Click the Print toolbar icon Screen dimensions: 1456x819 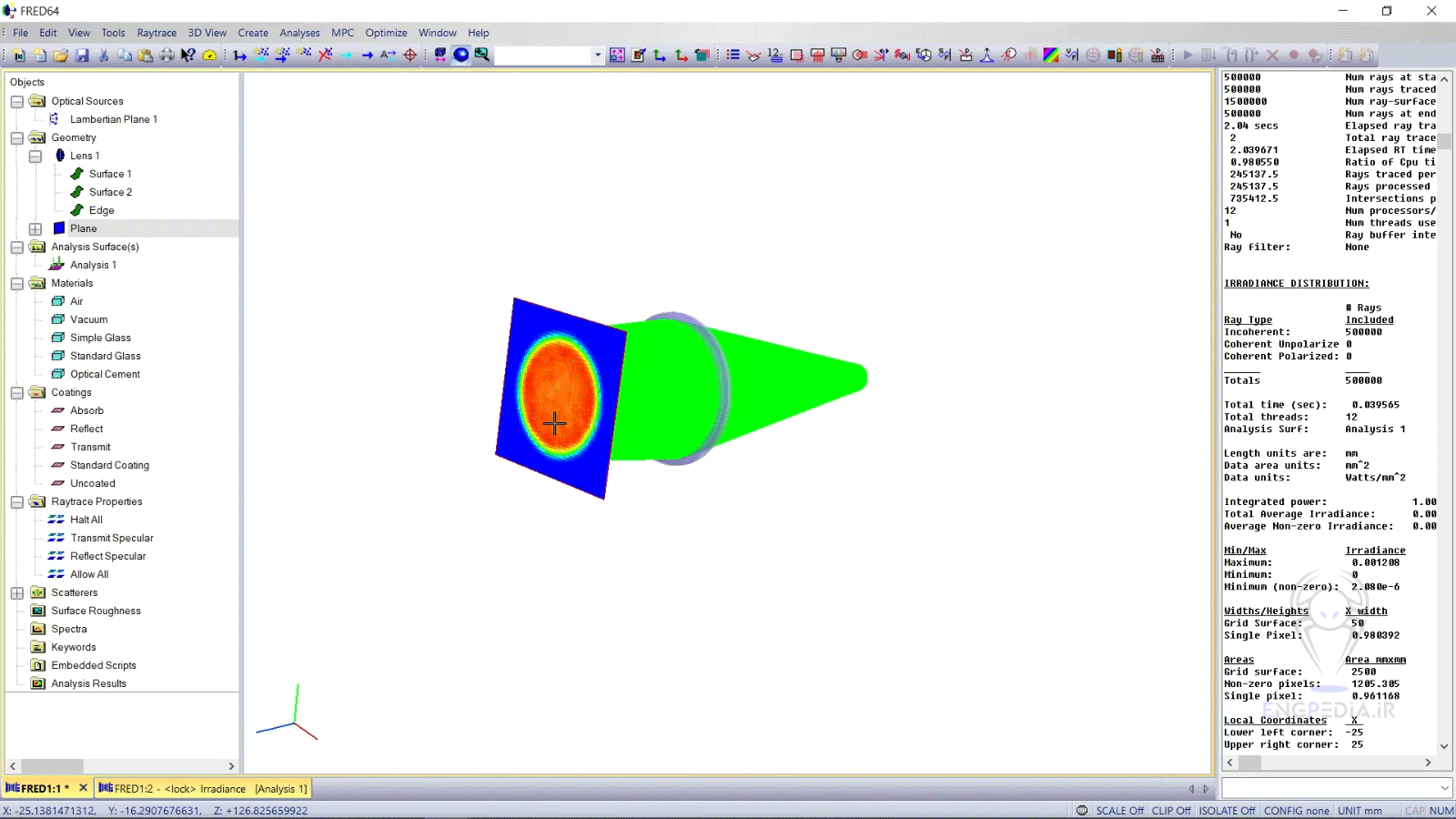tap(167, 56)
